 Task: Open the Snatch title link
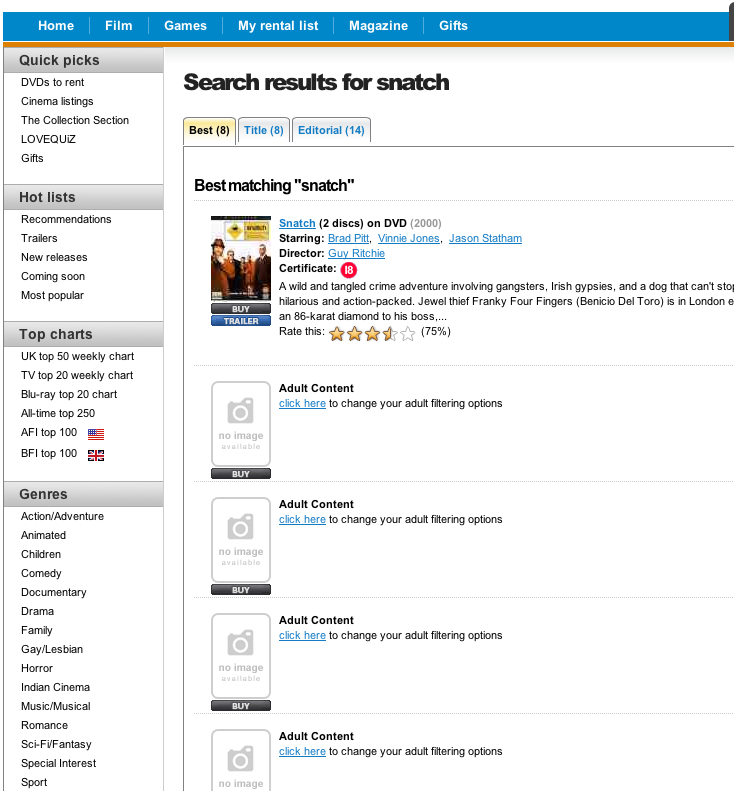297,223
